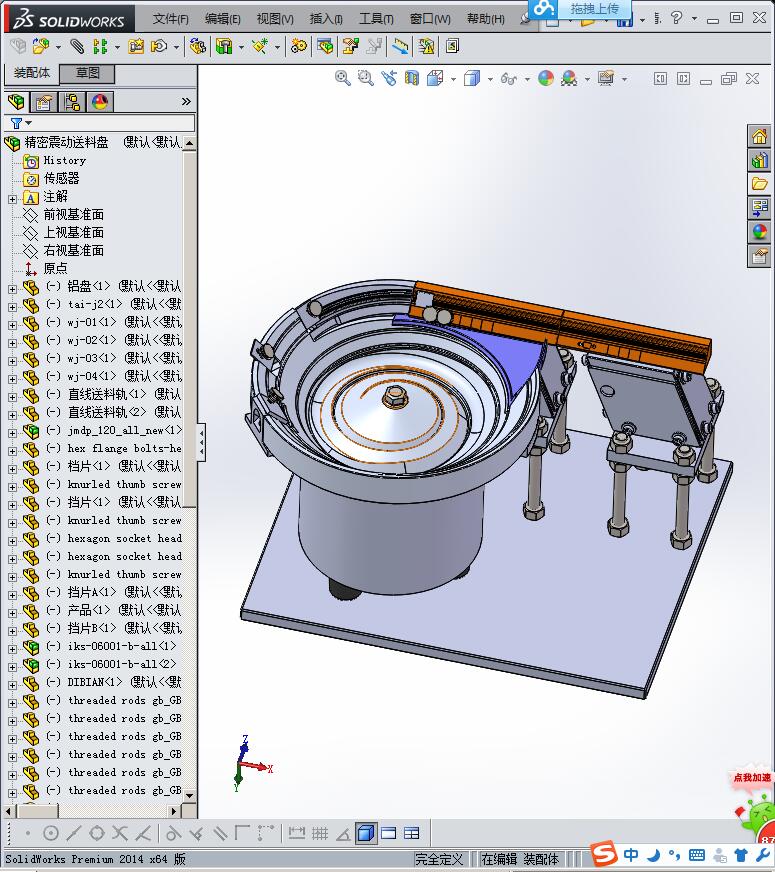
Task: Click the paperclip Mate tool icon
Action: click(77, 46)
